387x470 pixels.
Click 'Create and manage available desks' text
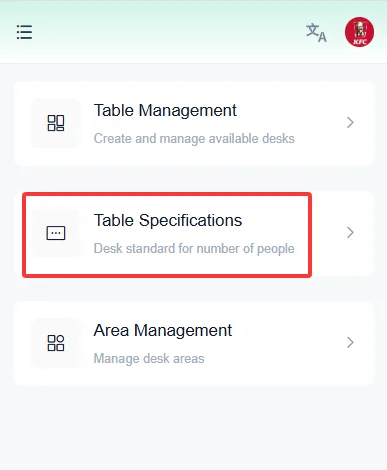[194, 139]
